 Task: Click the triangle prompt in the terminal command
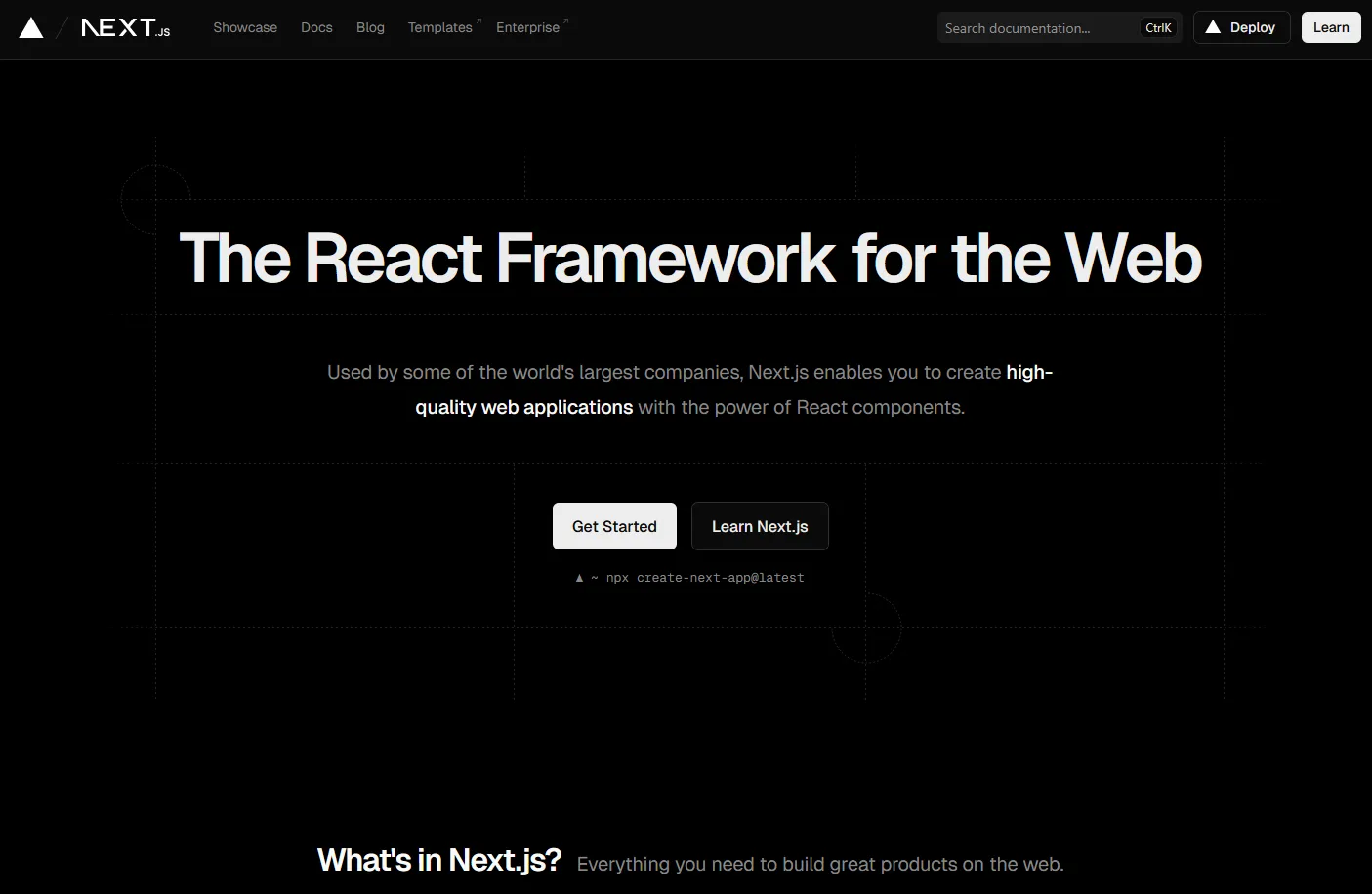tap(578, 577)
